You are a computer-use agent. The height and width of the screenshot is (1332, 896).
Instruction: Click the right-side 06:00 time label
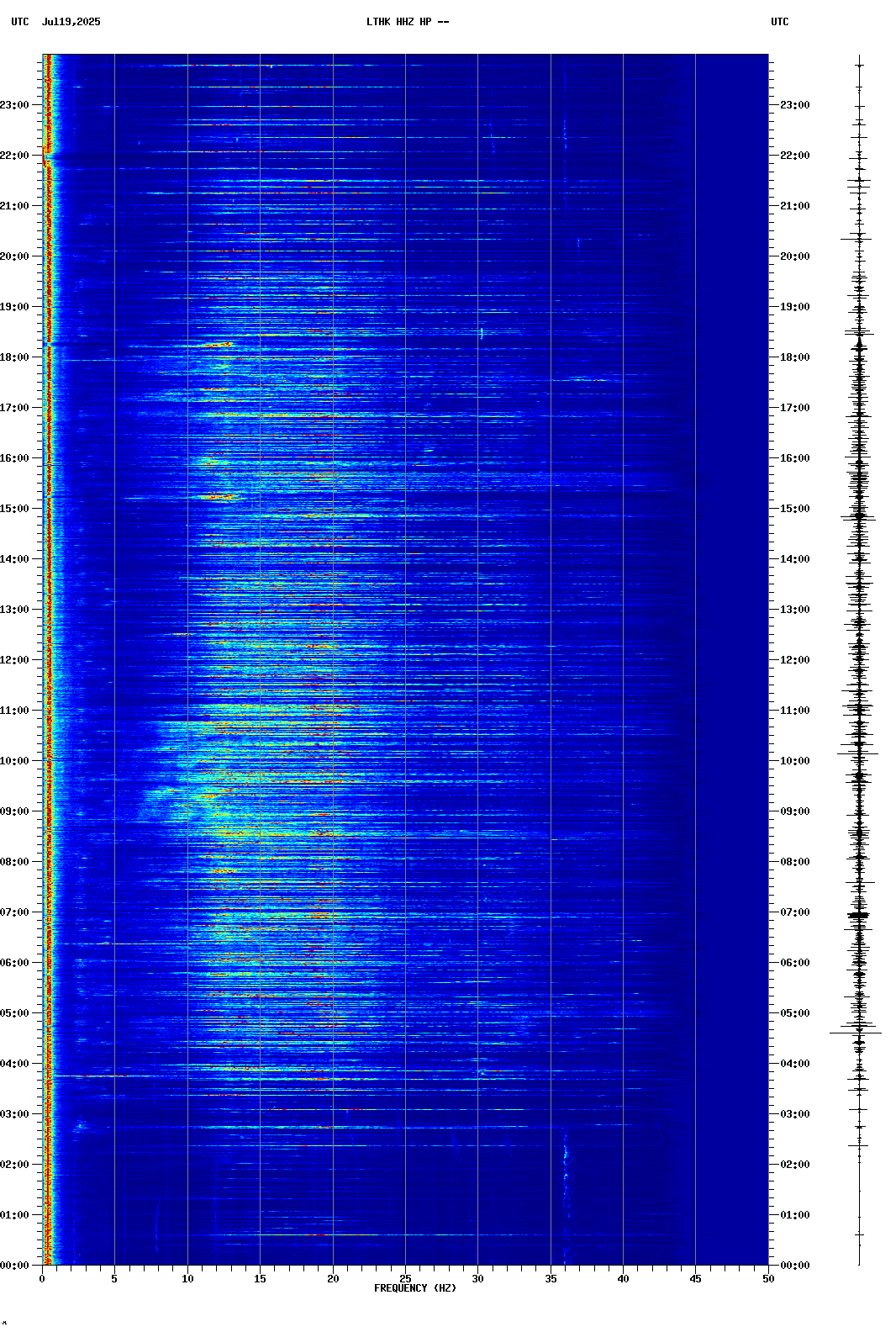pyautogui.click(x=795, y=963)
